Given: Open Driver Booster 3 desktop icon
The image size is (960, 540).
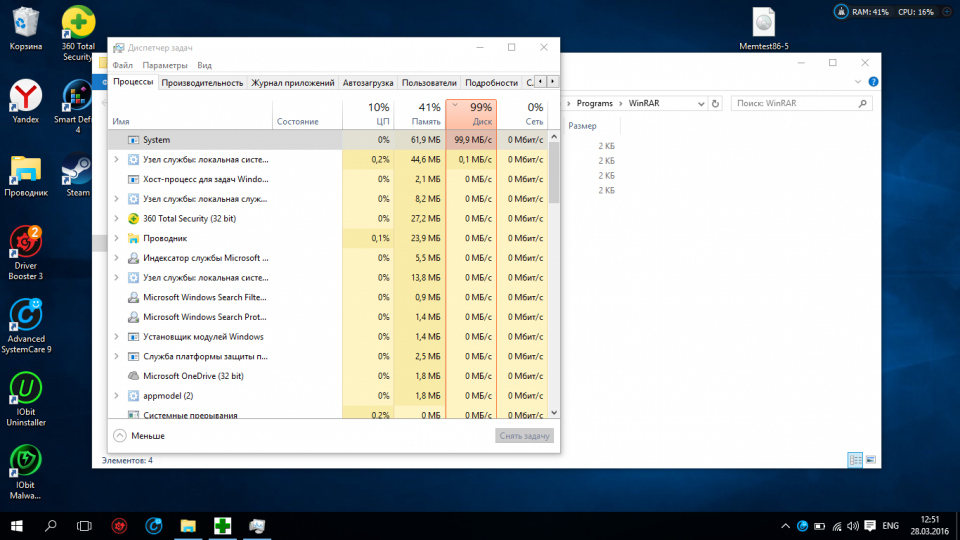Looking at the screenshot, I should point(25,245).
